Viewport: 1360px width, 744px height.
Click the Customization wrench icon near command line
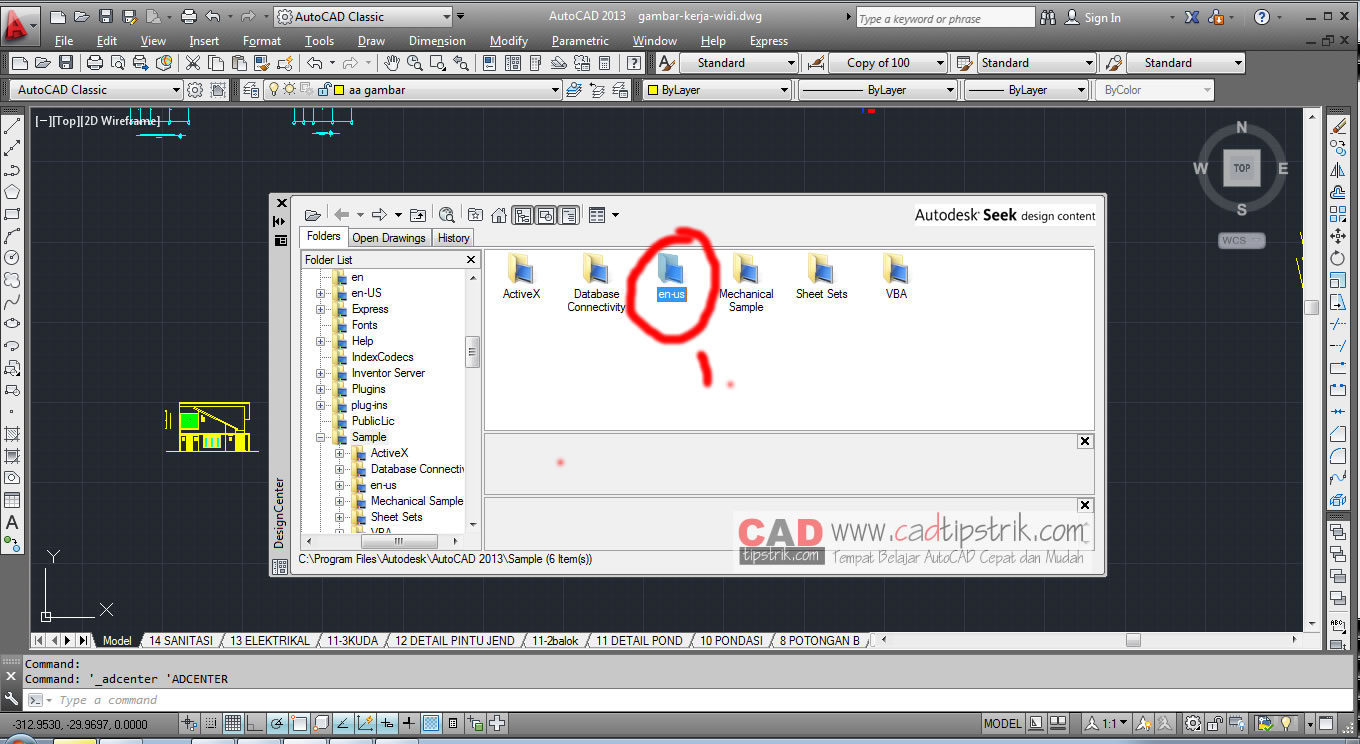(x=11, y=699)
